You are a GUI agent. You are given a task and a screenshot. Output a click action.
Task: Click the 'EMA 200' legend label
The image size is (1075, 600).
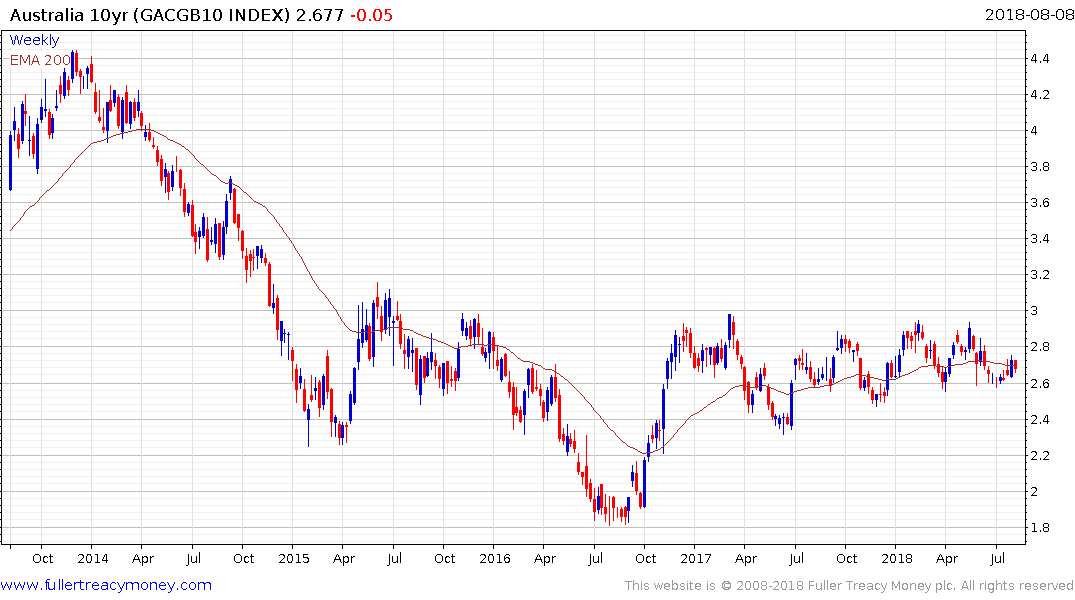pyautogui.click(x=40, y=60)
